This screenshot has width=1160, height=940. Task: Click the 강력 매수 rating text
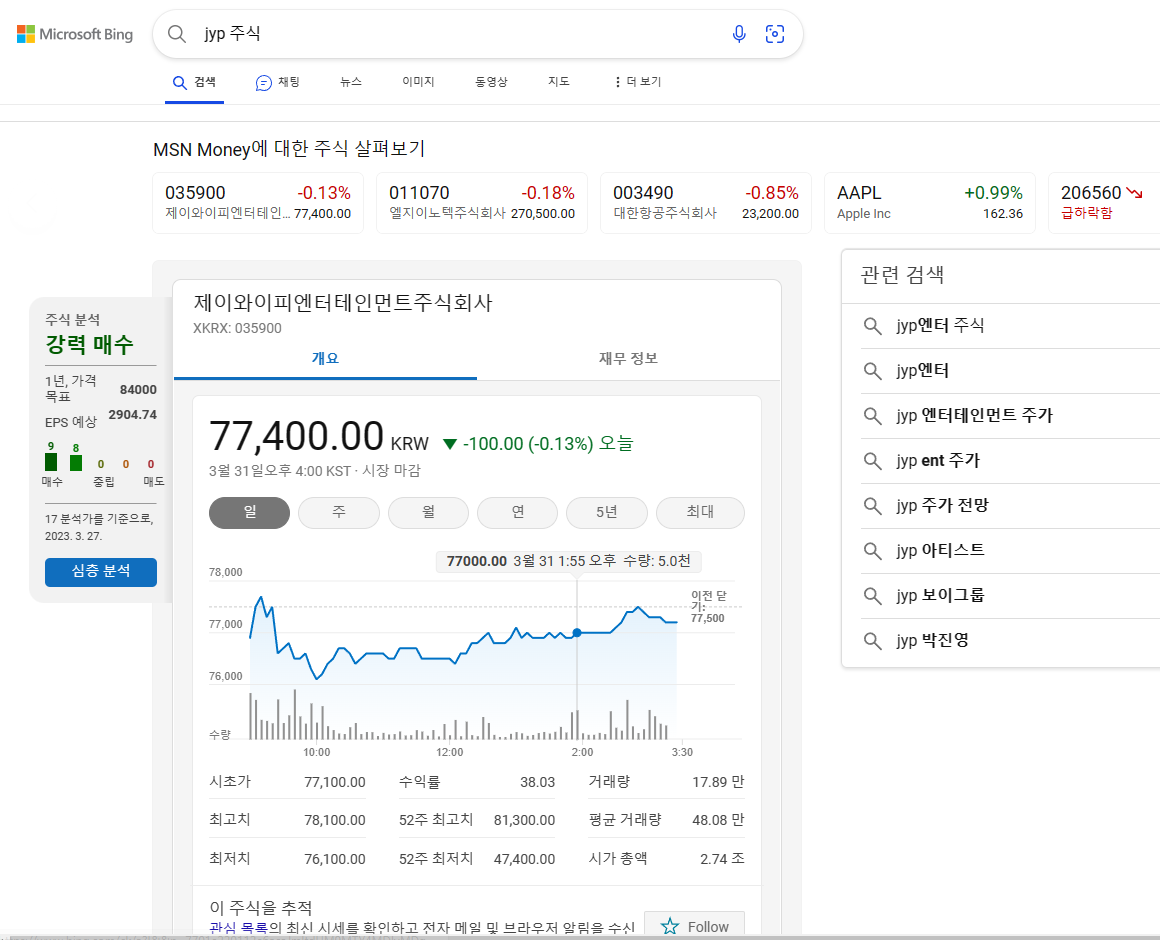[x=90, y=344]
